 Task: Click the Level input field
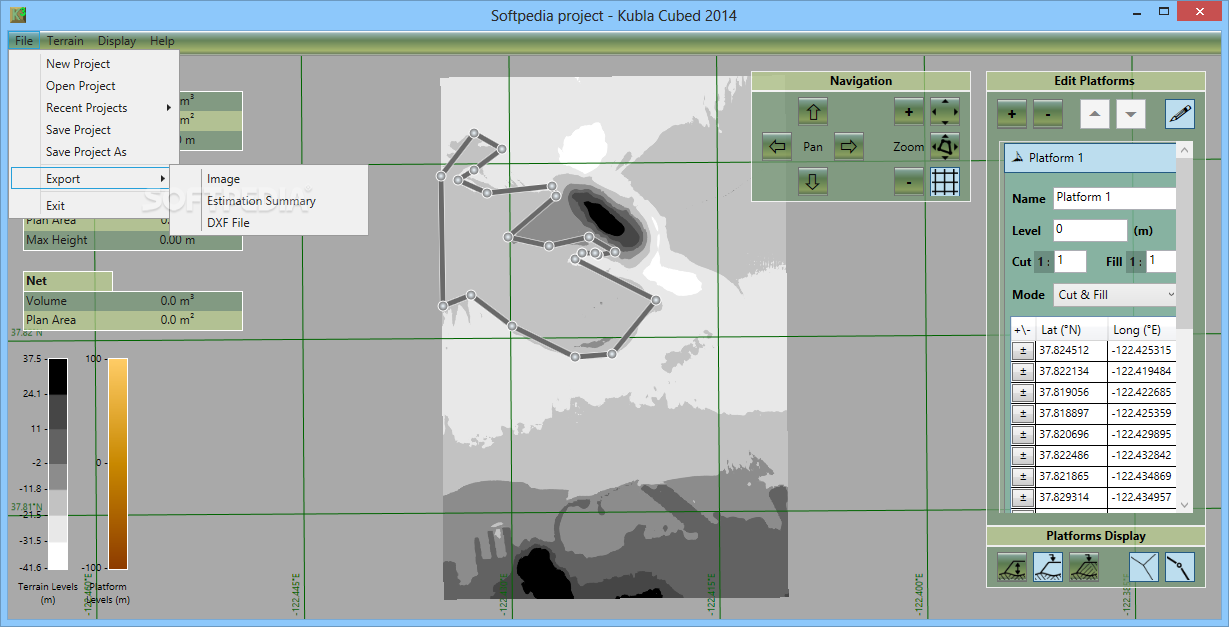pos(1090,230)
